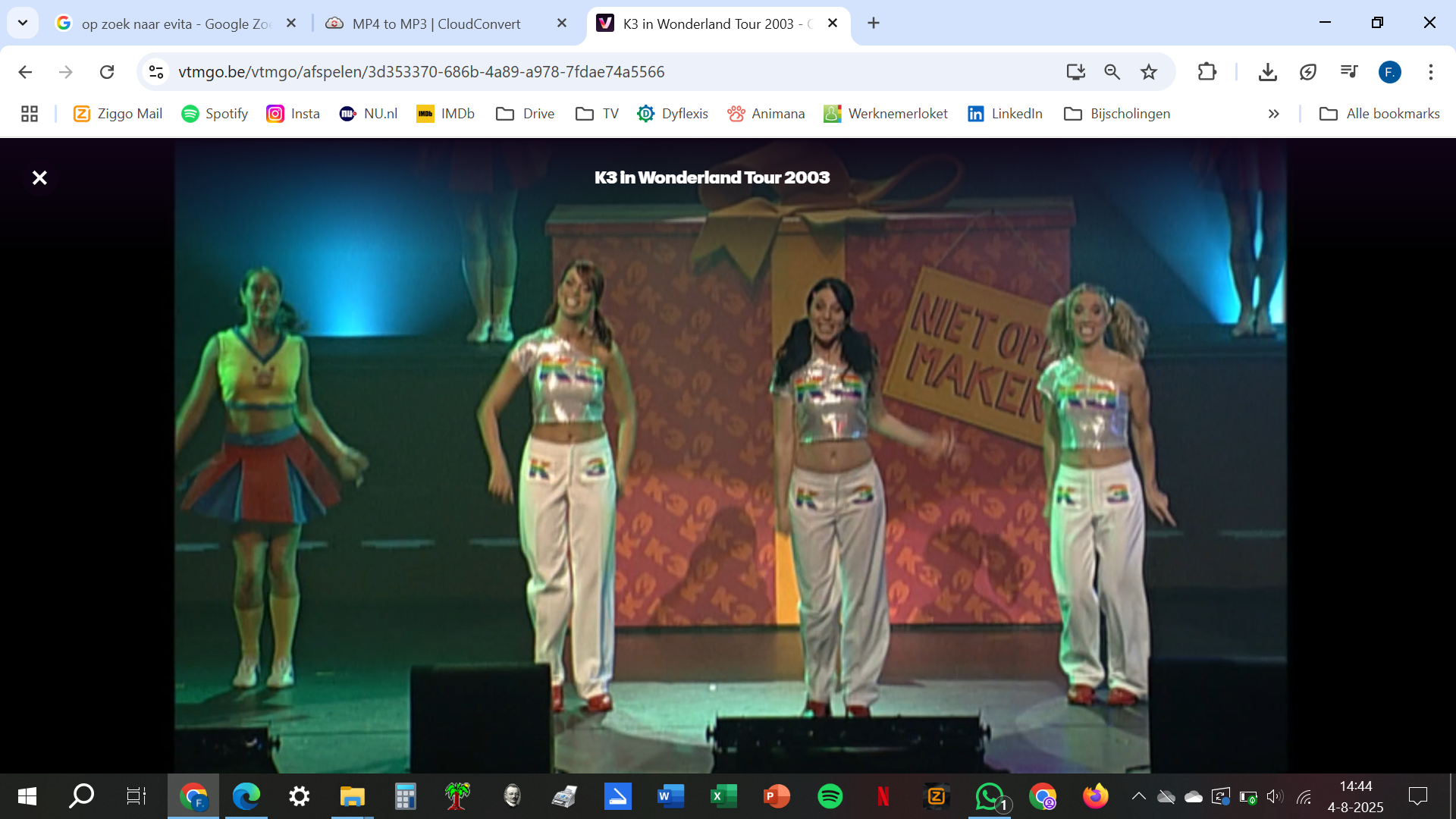Open Spotify from the taskbar
The height and width of the screenshot is (819, 1456).
click(x=830, y=796)
